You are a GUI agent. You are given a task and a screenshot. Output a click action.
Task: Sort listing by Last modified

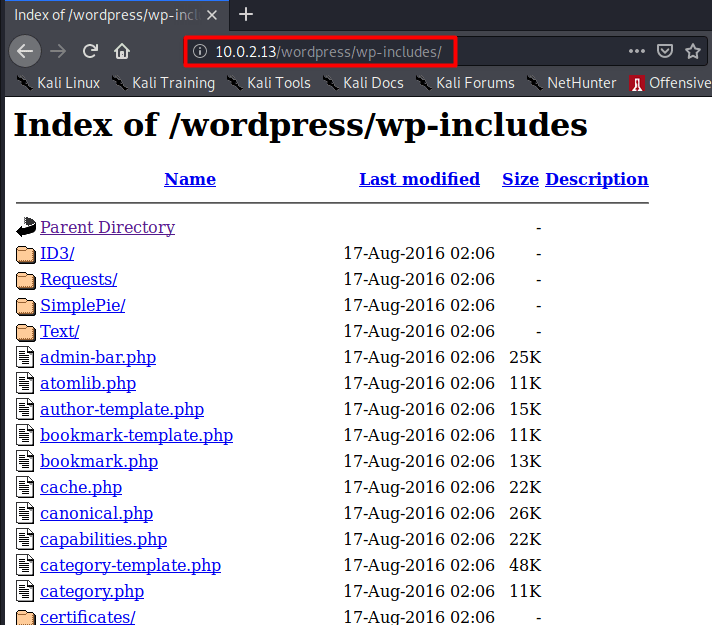419,179
